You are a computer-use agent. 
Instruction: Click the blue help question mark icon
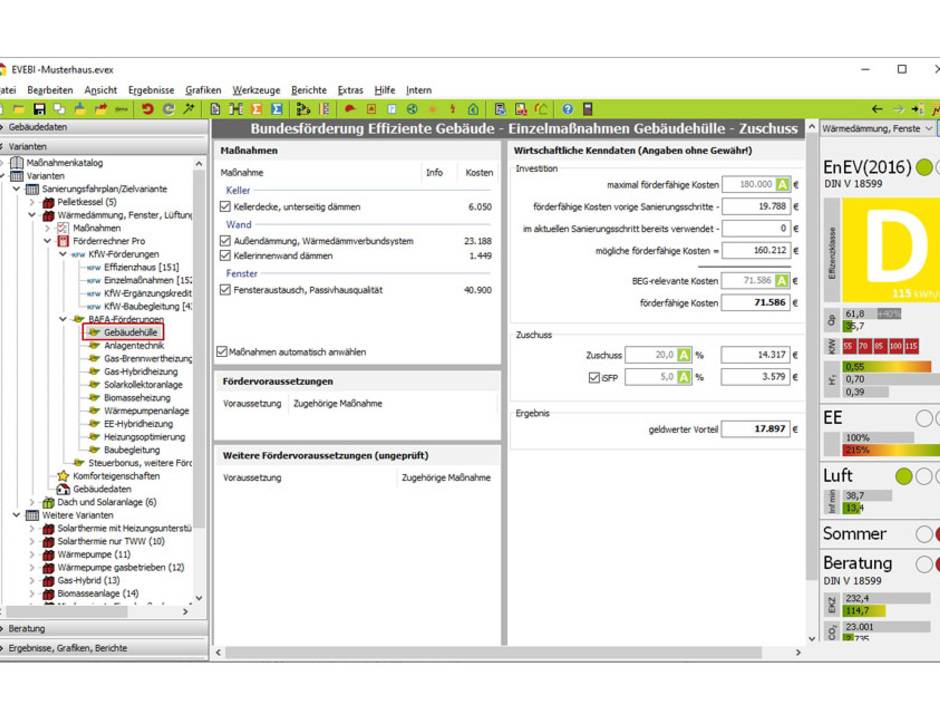coord(567,109)
